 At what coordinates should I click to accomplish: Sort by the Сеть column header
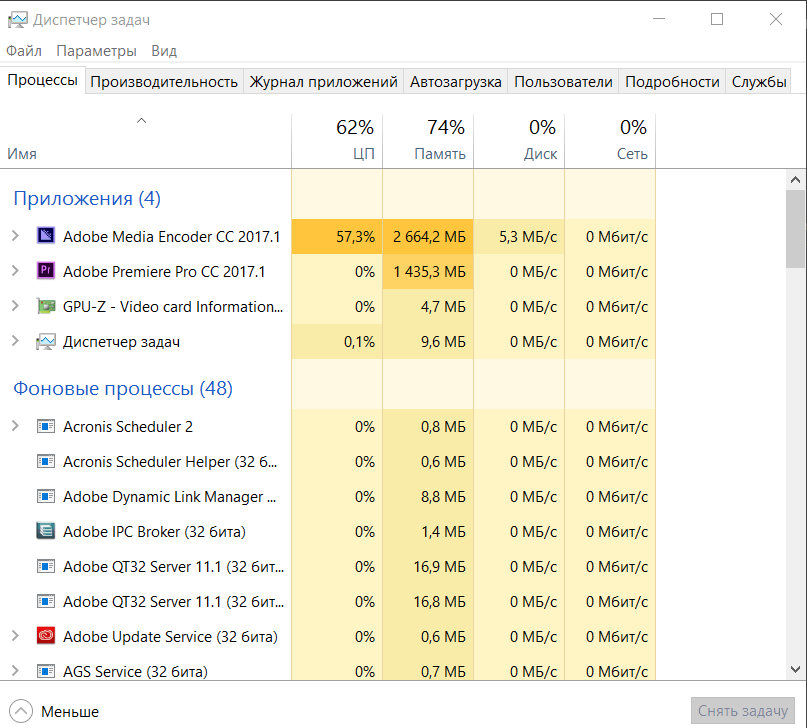click(x=610, y=141)
